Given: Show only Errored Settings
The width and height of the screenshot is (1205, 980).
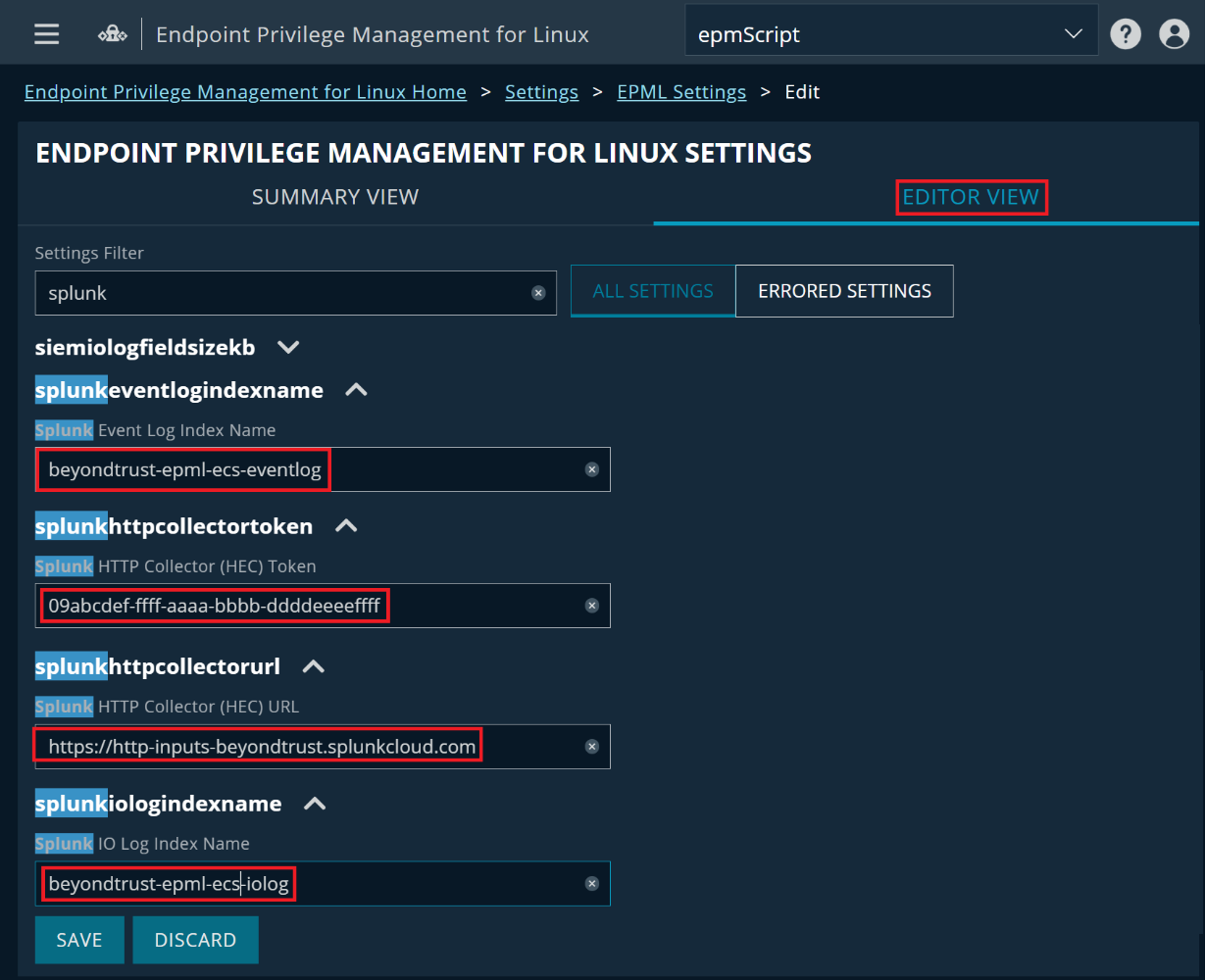Looking at the screenshot, I should point(843,290).
